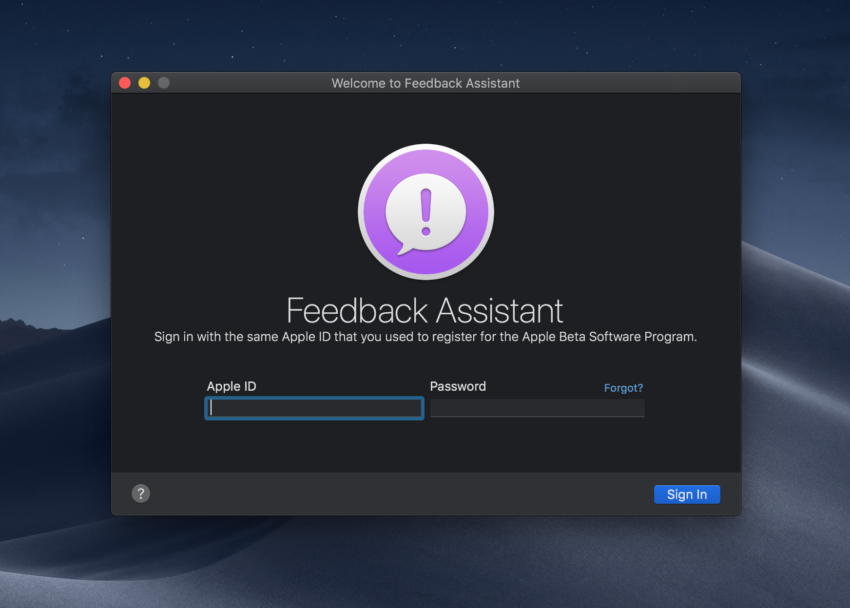Screen dimensions: 850x608
Task: Close the Feedback Assistant window
Action: 125,83
